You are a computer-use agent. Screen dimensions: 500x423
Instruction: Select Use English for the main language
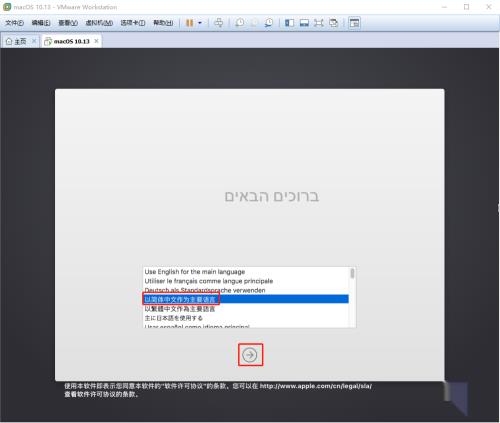click(246, 272)
